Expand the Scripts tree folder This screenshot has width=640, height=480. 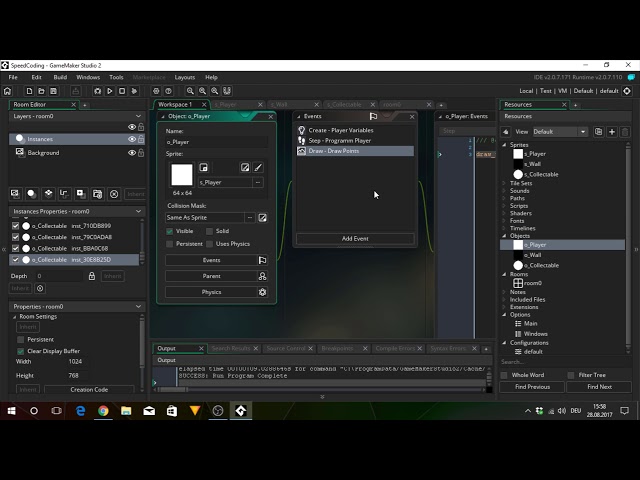click(504, 206)
